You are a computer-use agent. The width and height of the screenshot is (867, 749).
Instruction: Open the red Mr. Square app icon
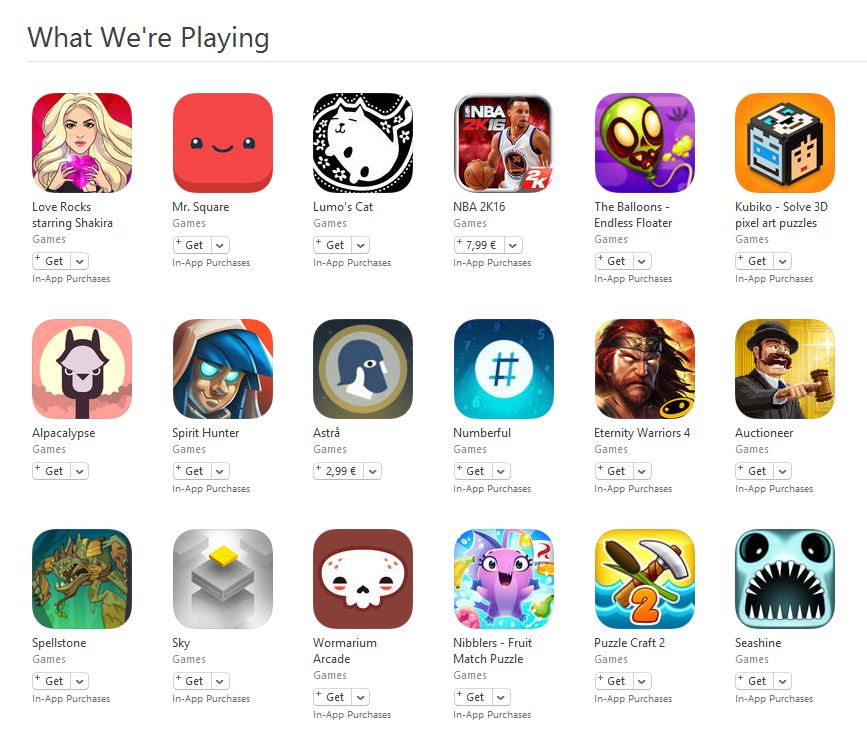(222, 143)
